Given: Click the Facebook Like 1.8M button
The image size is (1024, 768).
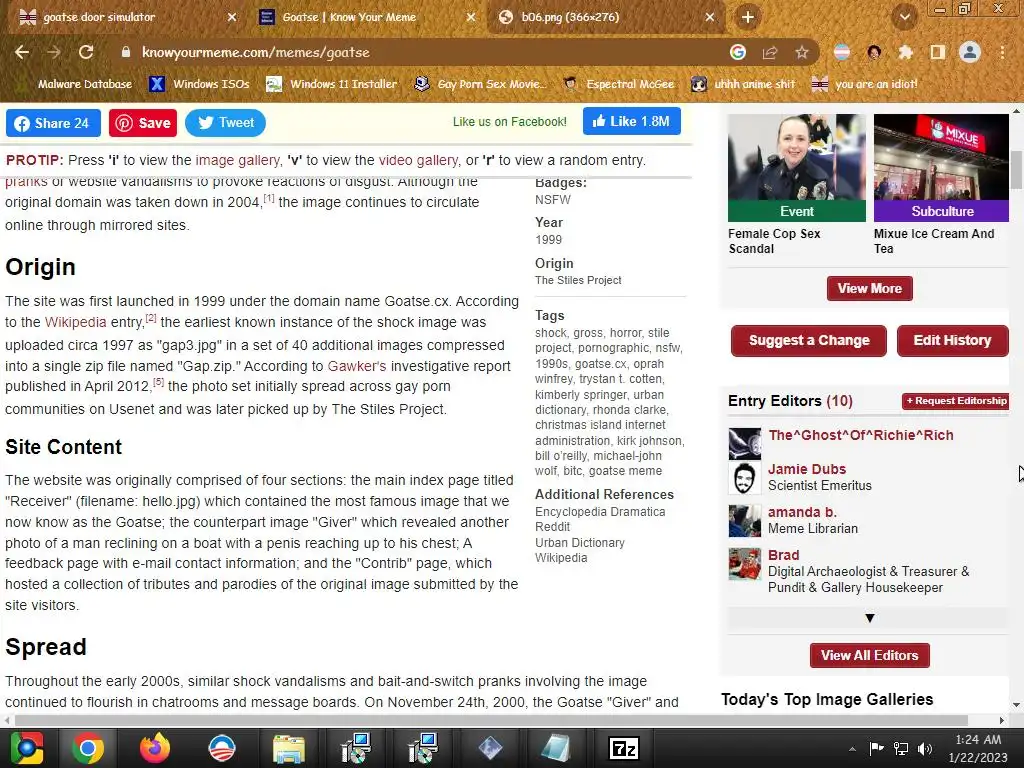Looking at the screenshot, I should (632, 121).
